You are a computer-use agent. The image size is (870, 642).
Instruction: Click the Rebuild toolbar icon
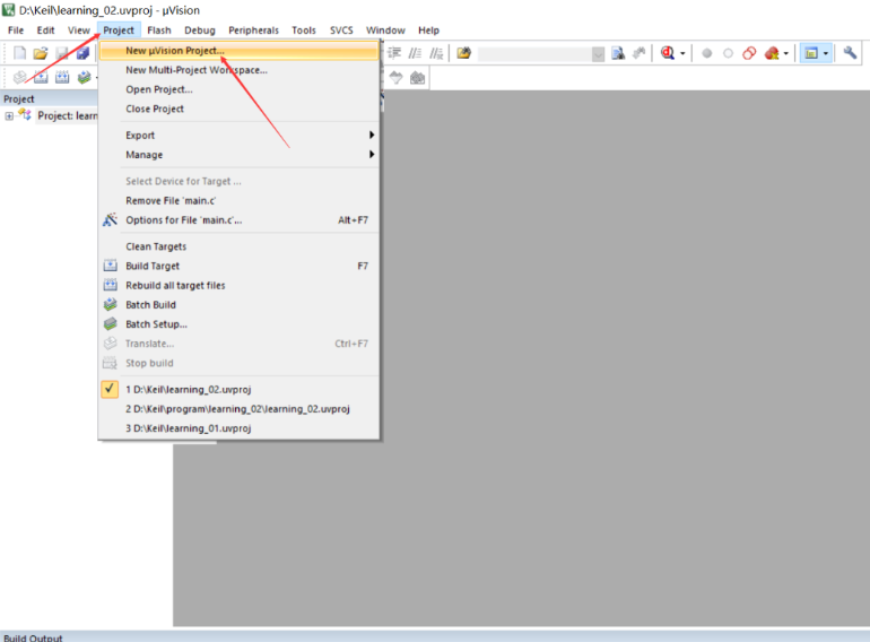click(x=62, y=78)
